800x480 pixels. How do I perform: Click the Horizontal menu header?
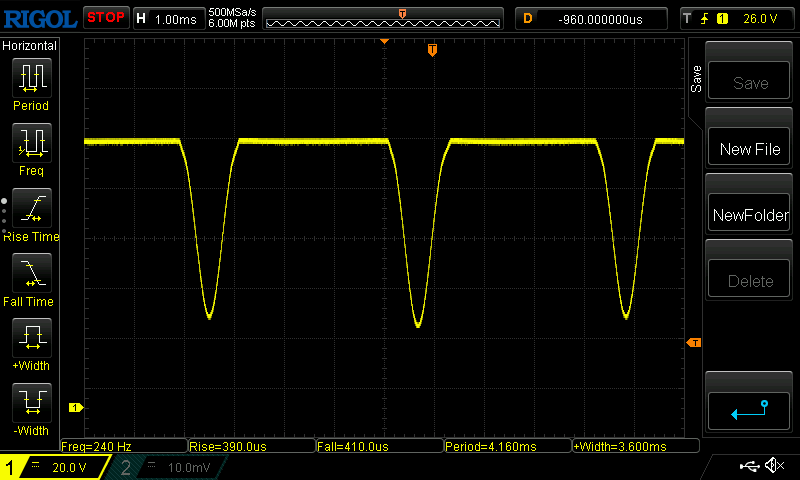29,46
